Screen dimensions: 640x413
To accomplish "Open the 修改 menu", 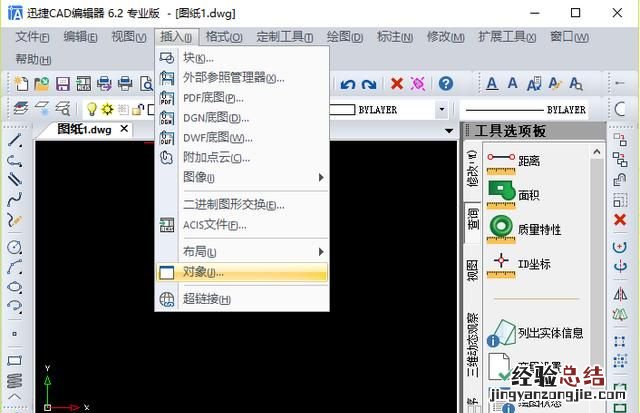I will [x=445, y=37].
